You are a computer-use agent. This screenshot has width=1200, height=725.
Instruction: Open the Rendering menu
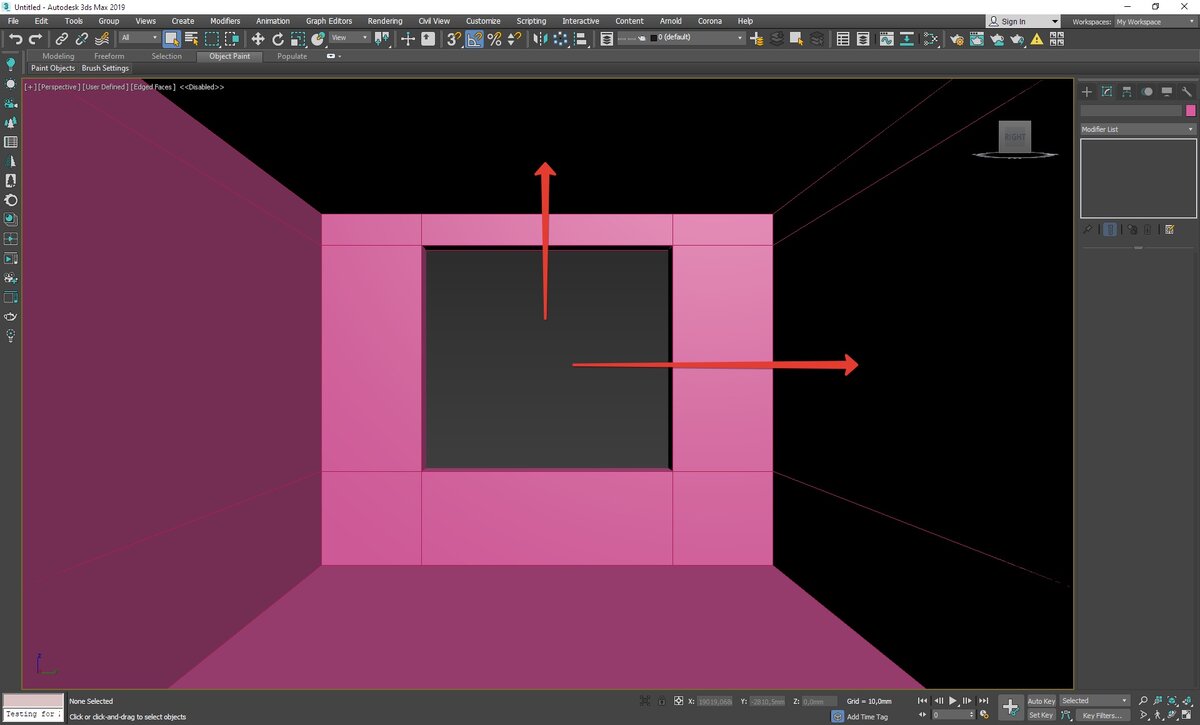point(385,20)
